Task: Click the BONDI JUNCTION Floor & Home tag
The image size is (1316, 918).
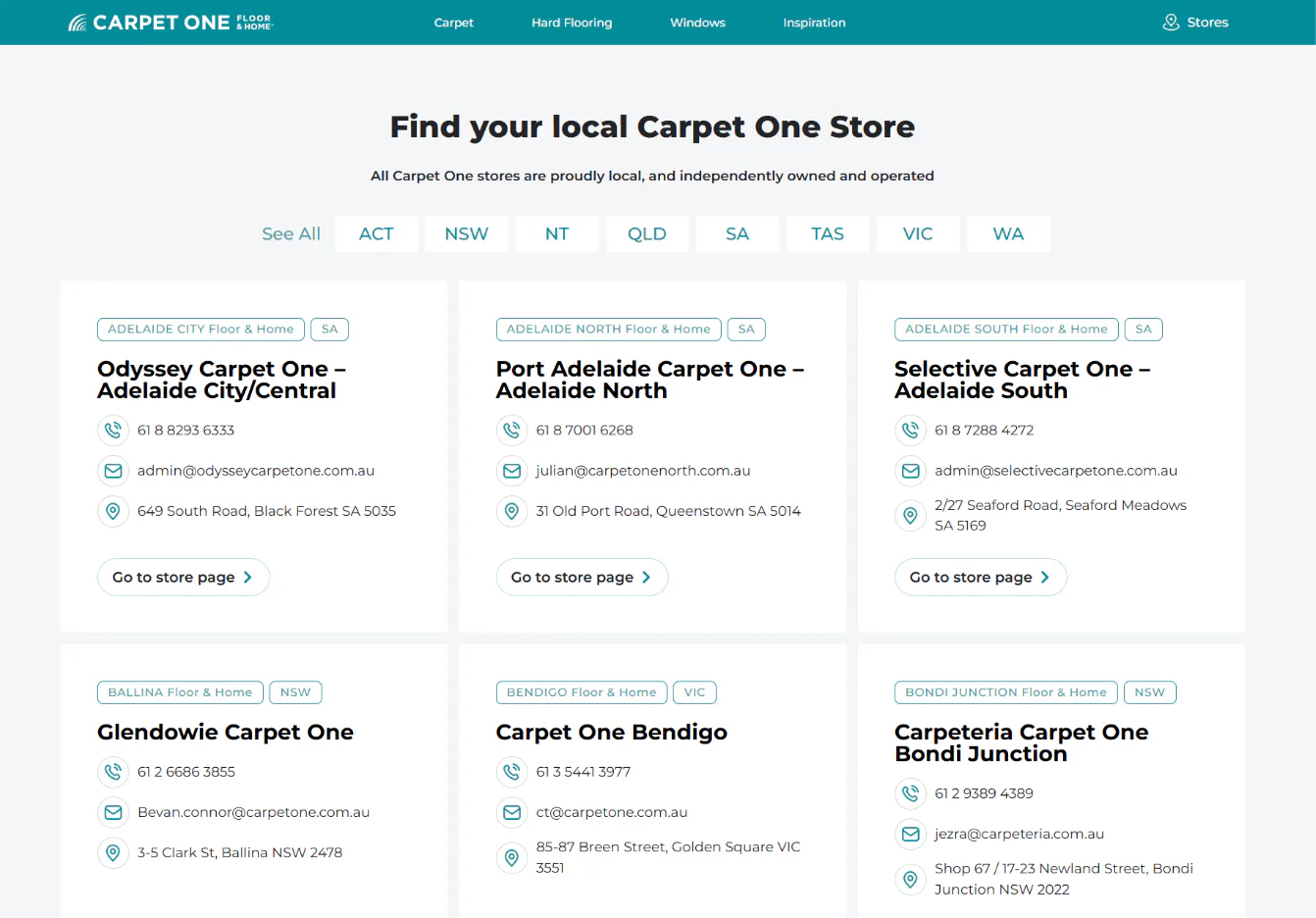Action: (x=1006, y=692)
